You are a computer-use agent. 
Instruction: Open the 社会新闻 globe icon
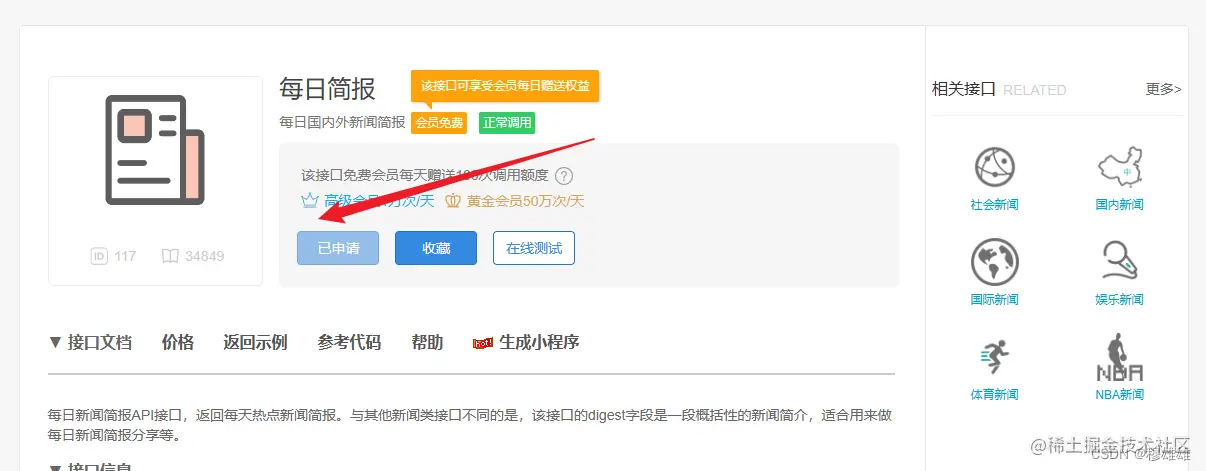[994, 168]
